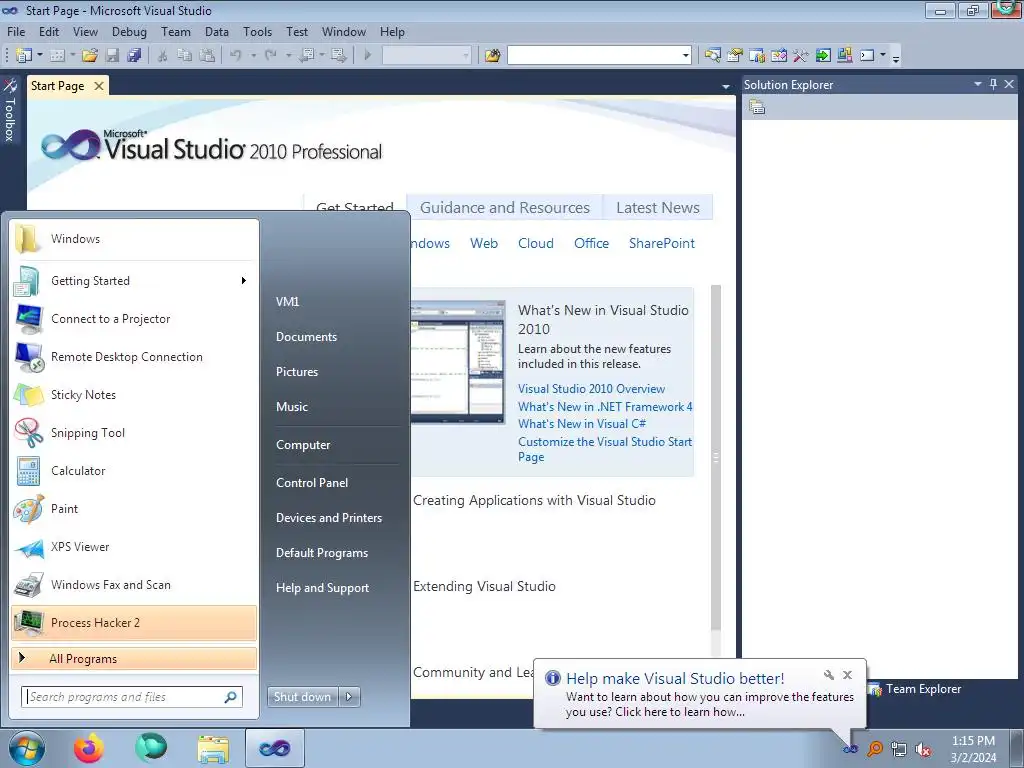Click the Navigate Backward toolbar icon
Image resolution: width=1024 pixels, height=768 pixels.
point(306,56)
